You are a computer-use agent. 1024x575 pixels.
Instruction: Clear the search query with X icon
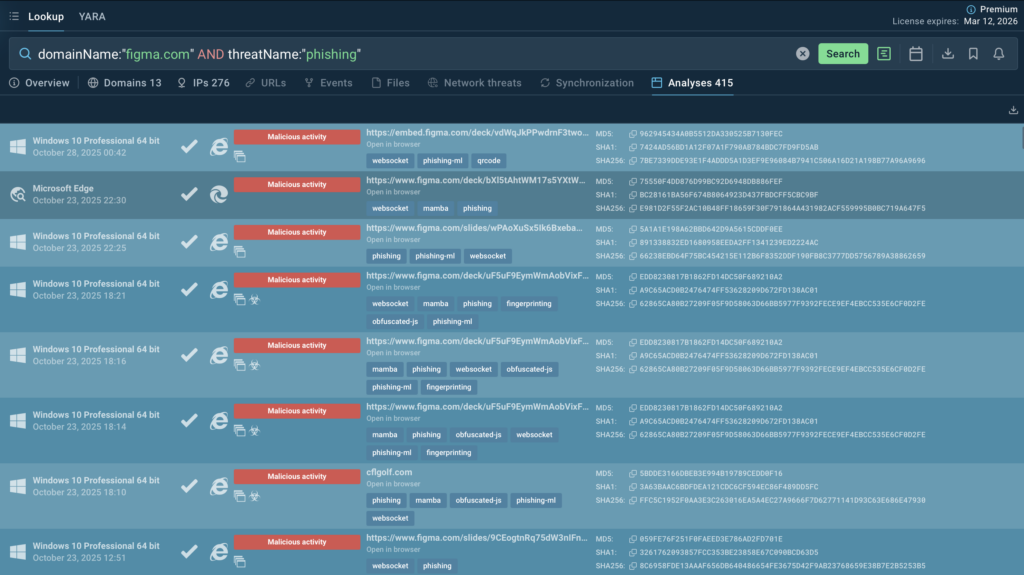tap(802, 54)
